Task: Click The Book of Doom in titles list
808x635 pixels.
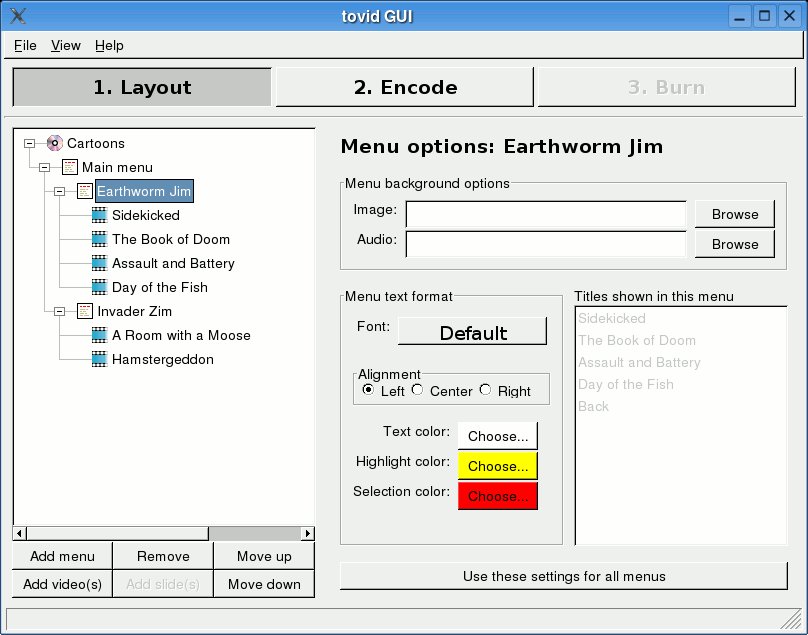Action: [637, 340]
